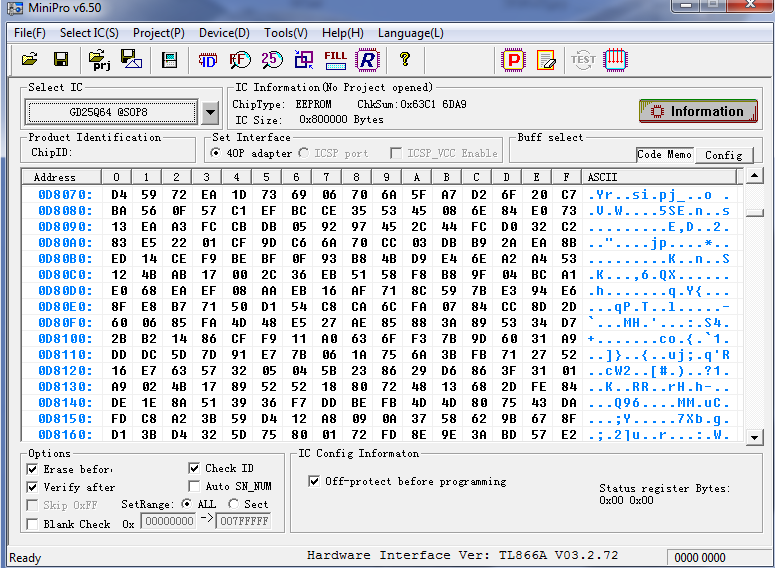Enable the Blank Check checkbox
This screenshot has width=775, height=568.
click(x=33, y=524)
